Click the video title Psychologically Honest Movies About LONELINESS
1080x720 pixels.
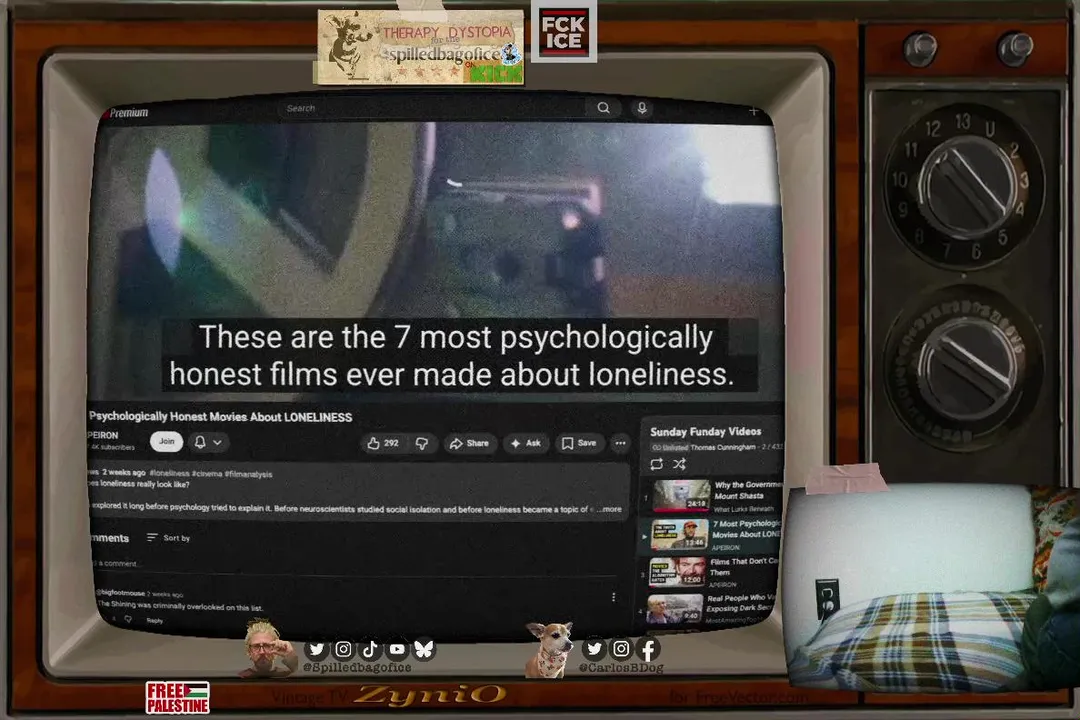[220, 416]
